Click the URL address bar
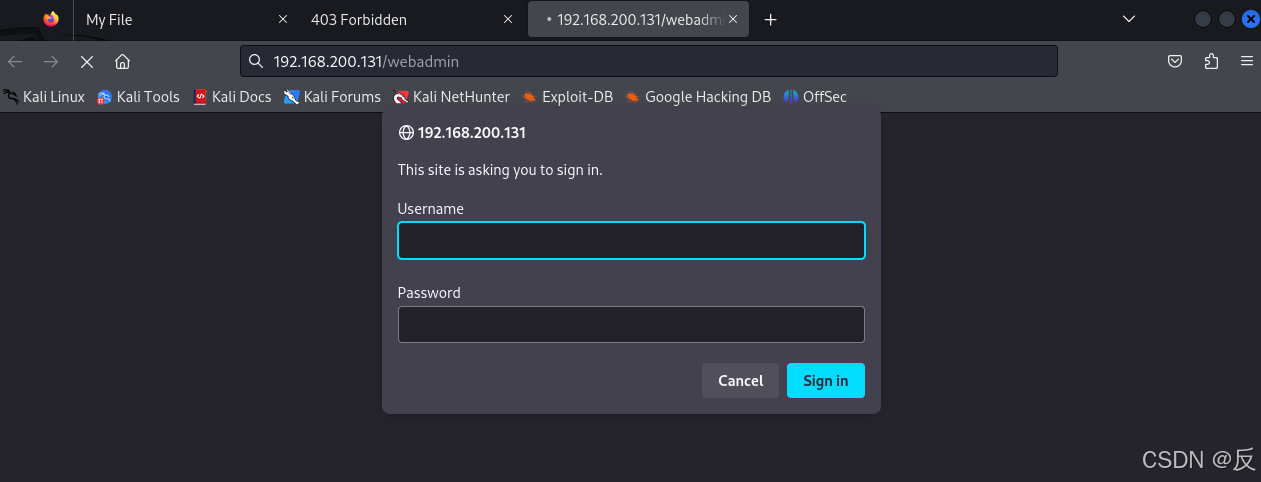 click(649, 62)
